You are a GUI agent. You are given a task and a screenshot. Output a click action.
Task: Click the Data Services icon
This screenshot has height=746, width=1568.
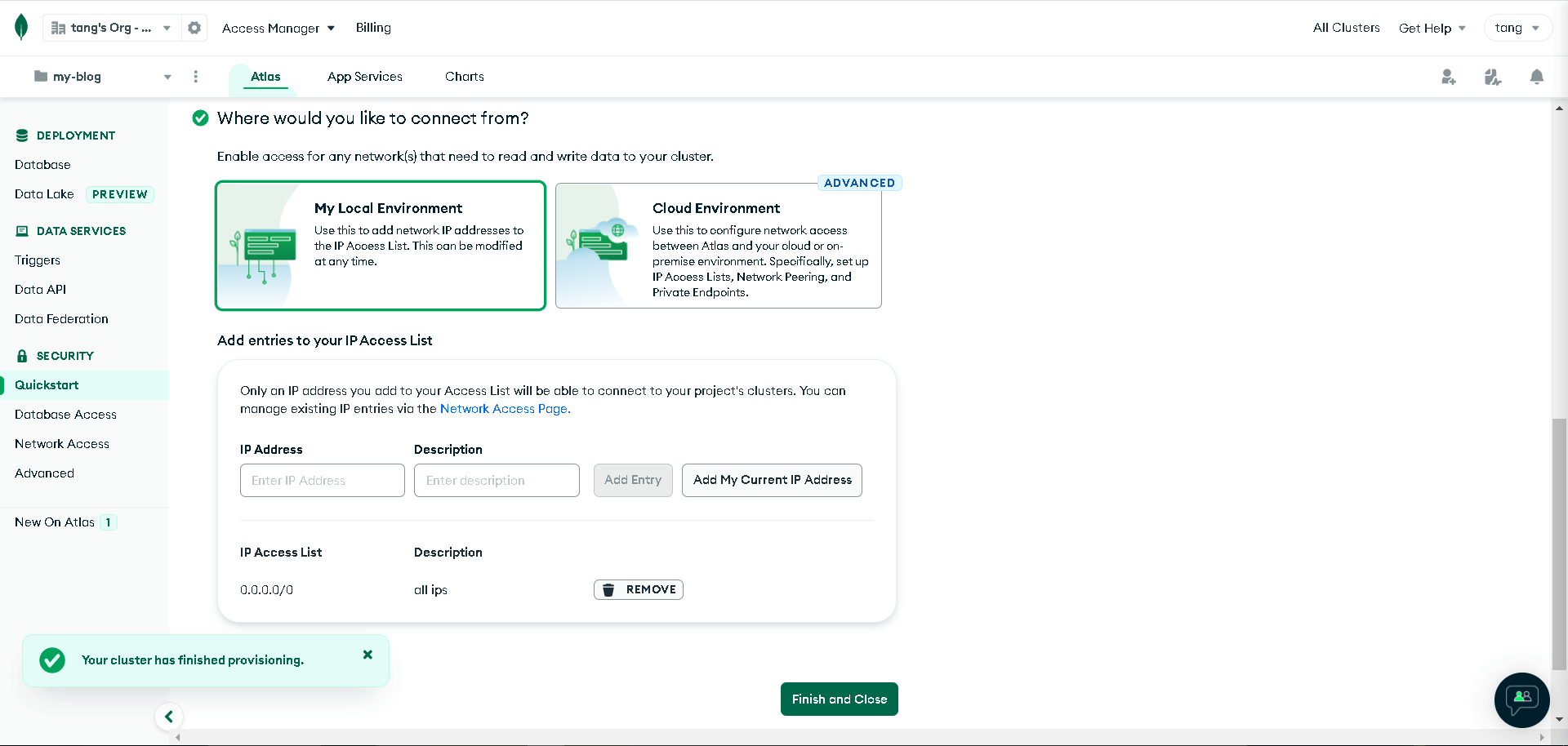(22, 231)
